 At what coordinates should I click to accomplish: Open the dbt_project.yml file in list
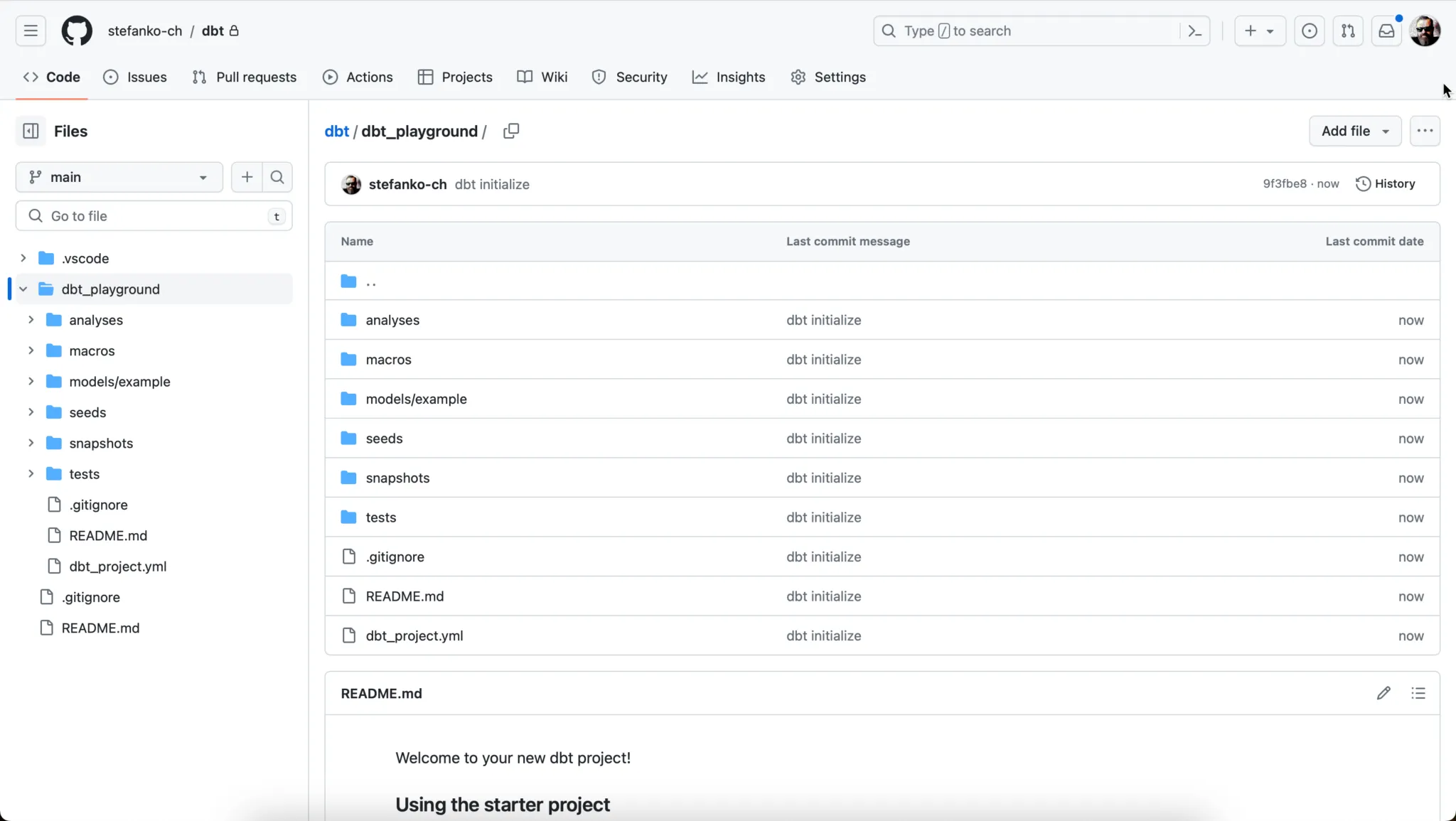[414, 635]
